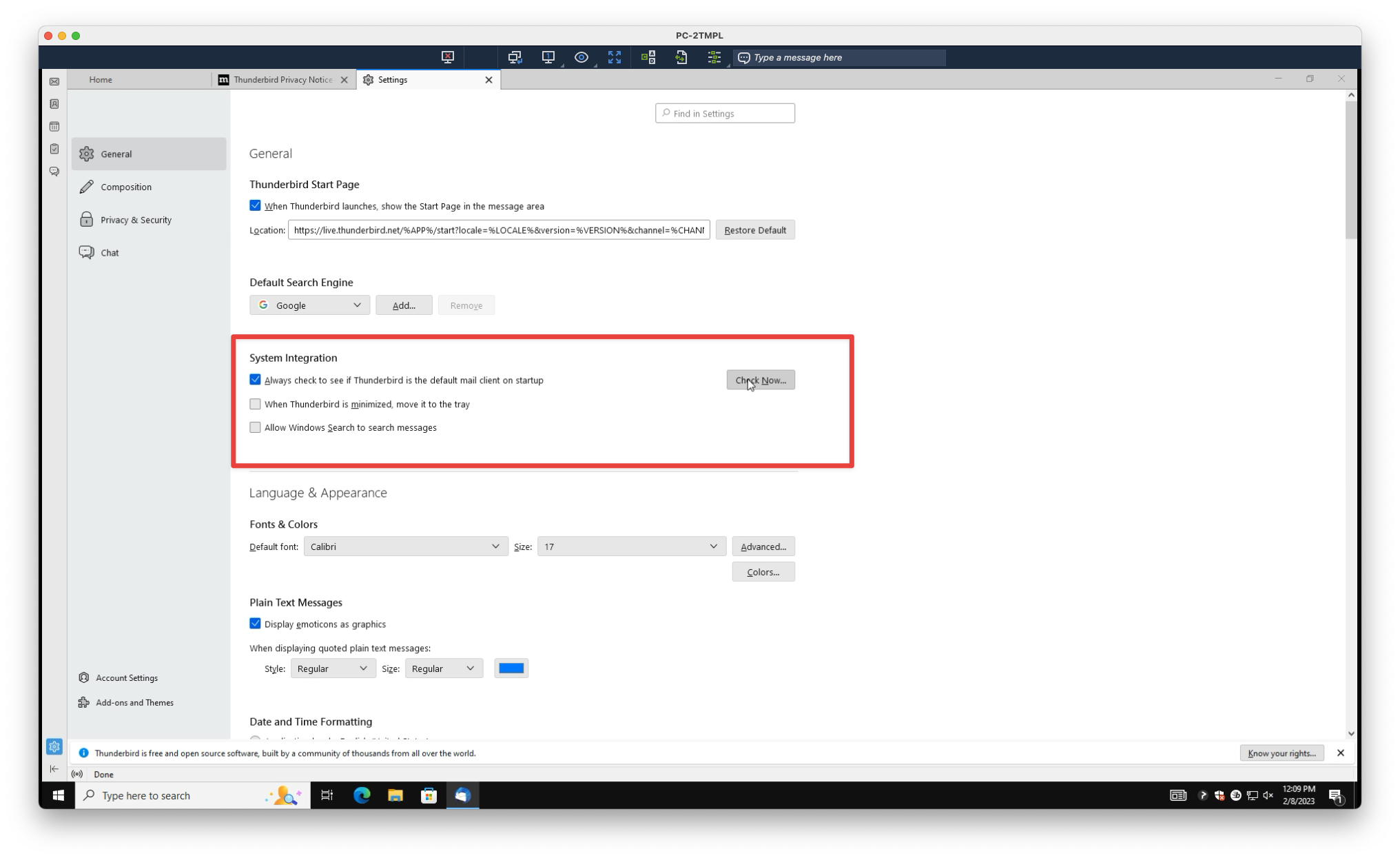Enable move to tray when minimized
The width and height of the screenshot is (1400, 860).
point(255,404)
